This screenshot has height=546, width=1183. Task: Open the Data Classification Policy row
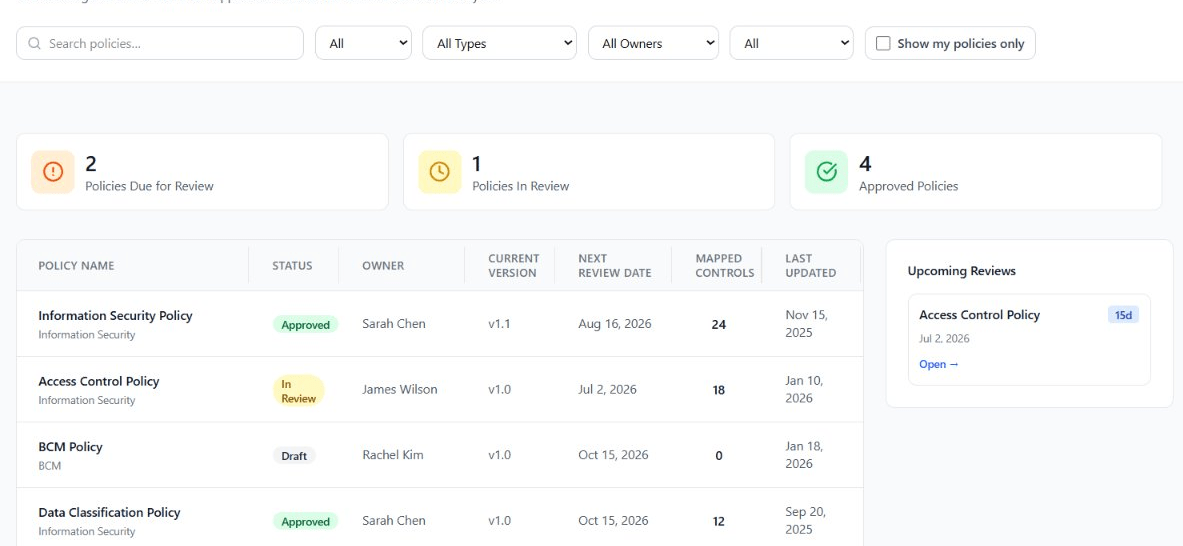tap(440, 520)
